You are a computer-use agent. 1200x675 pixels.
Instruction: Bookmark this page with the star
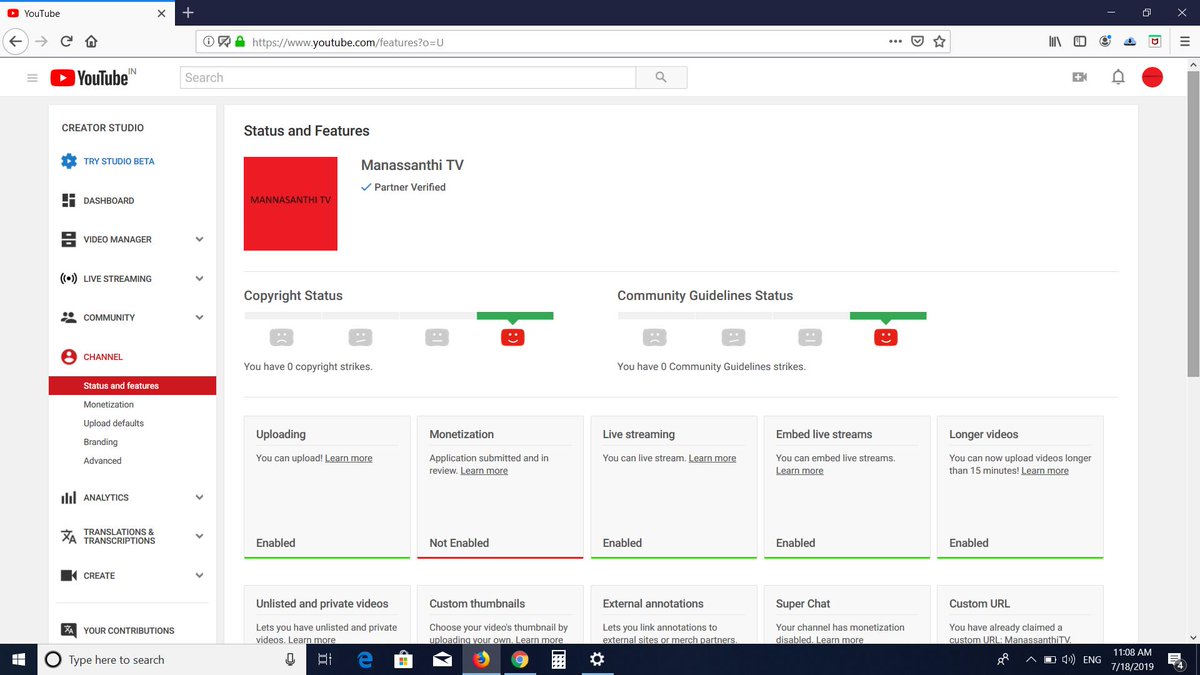pos(939,42)
